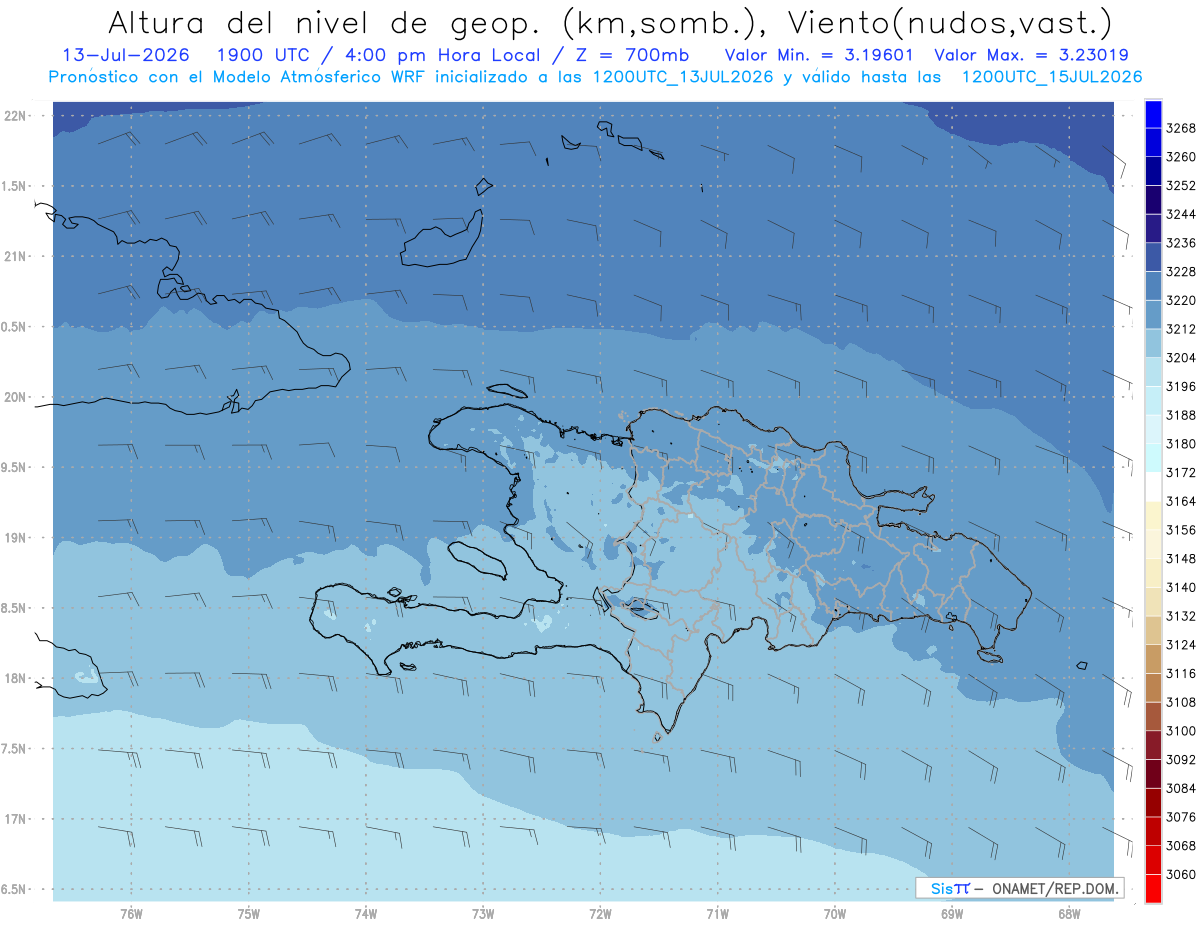This screenshot has height=927, width=1200.
Task: Select the white swatch between 3164 and 3172
Action: point(1153,487)
